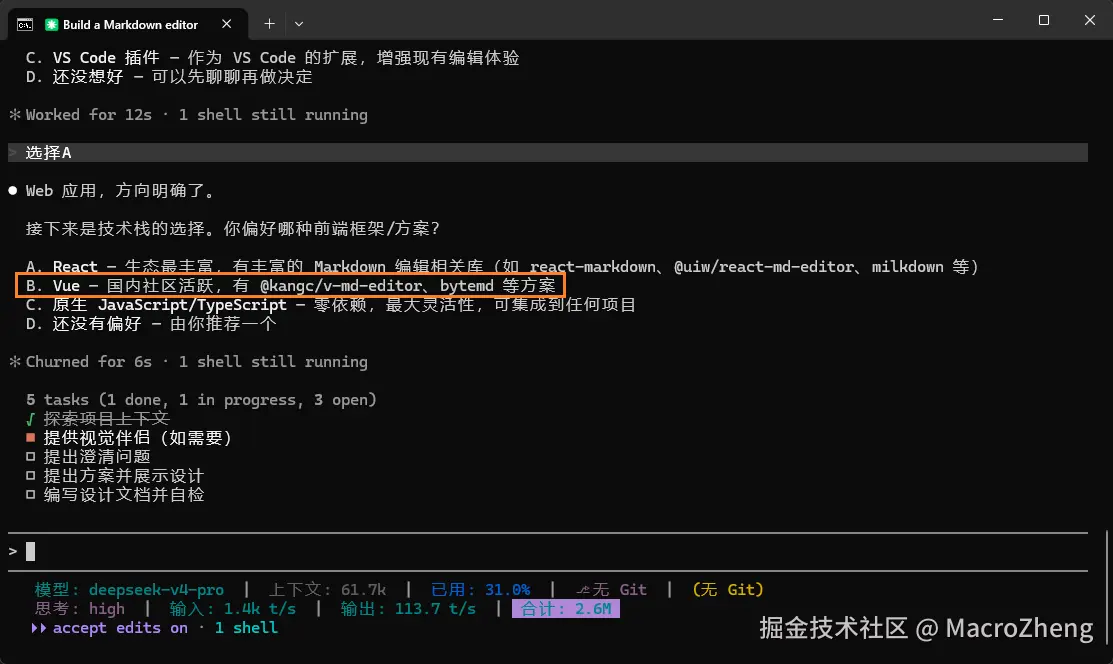Select the Build a Markdown editor tab
This screenshot has height=664, width=1113.
click(x=128, y=24)
